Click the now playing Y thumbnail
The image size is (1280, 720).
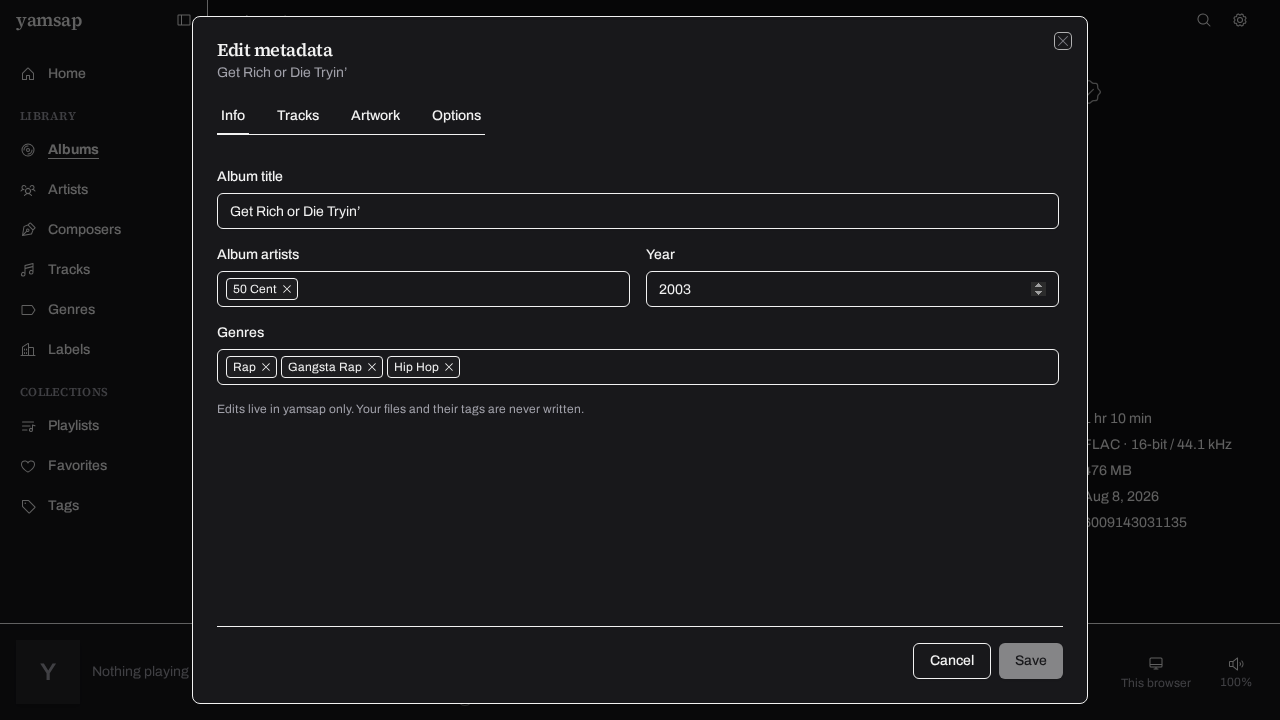[x=48, y=672]
